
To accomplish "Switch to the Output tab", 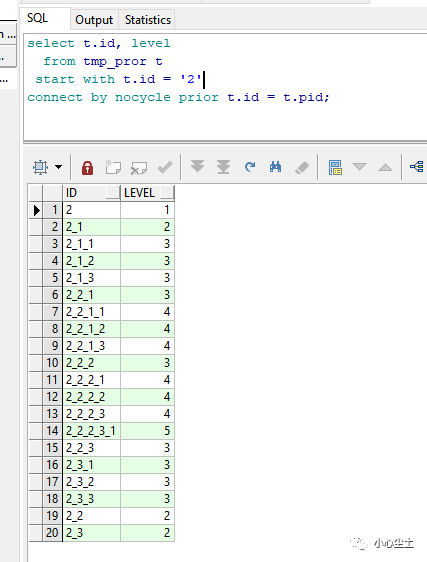I will point(94,20).
